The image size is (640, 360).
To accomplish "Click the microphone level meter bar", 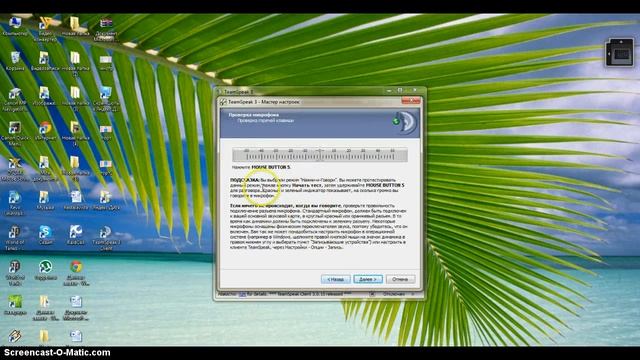I will pos(320,155).
